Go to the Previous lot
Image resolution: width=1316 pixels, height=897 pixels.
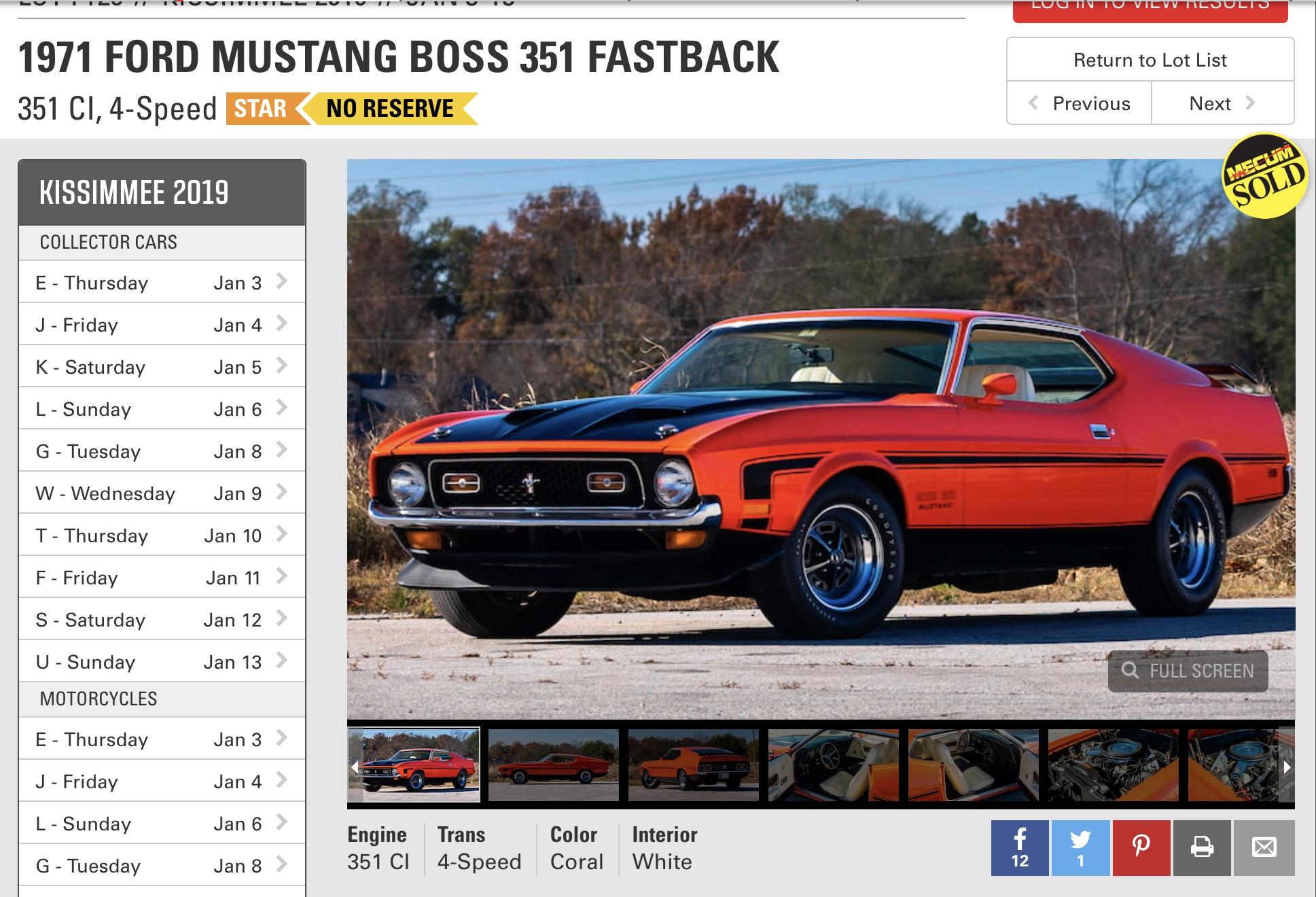pos(1079,103)
